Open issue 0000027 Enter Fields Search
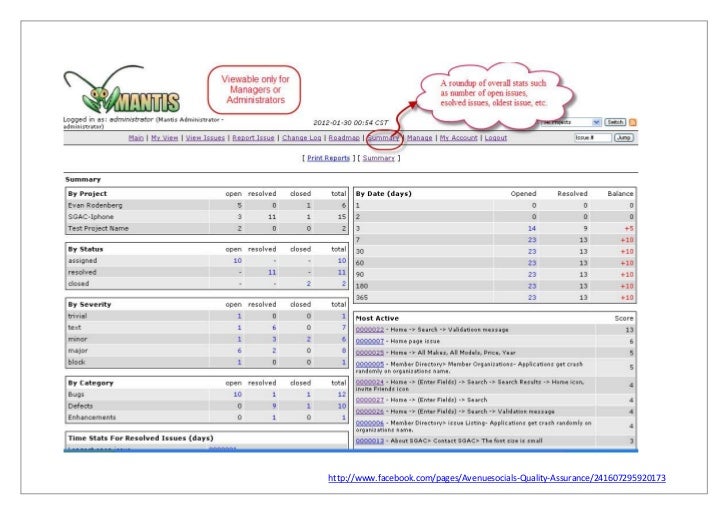728x515 pixels. [370, 400]
